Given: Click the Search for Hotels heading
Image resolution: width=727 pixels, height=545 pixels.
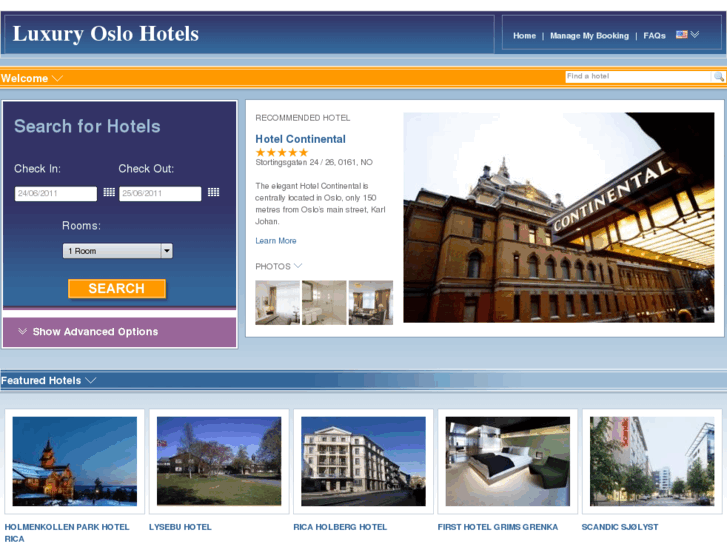Looking at the screenshot, I should pos(87,126).
